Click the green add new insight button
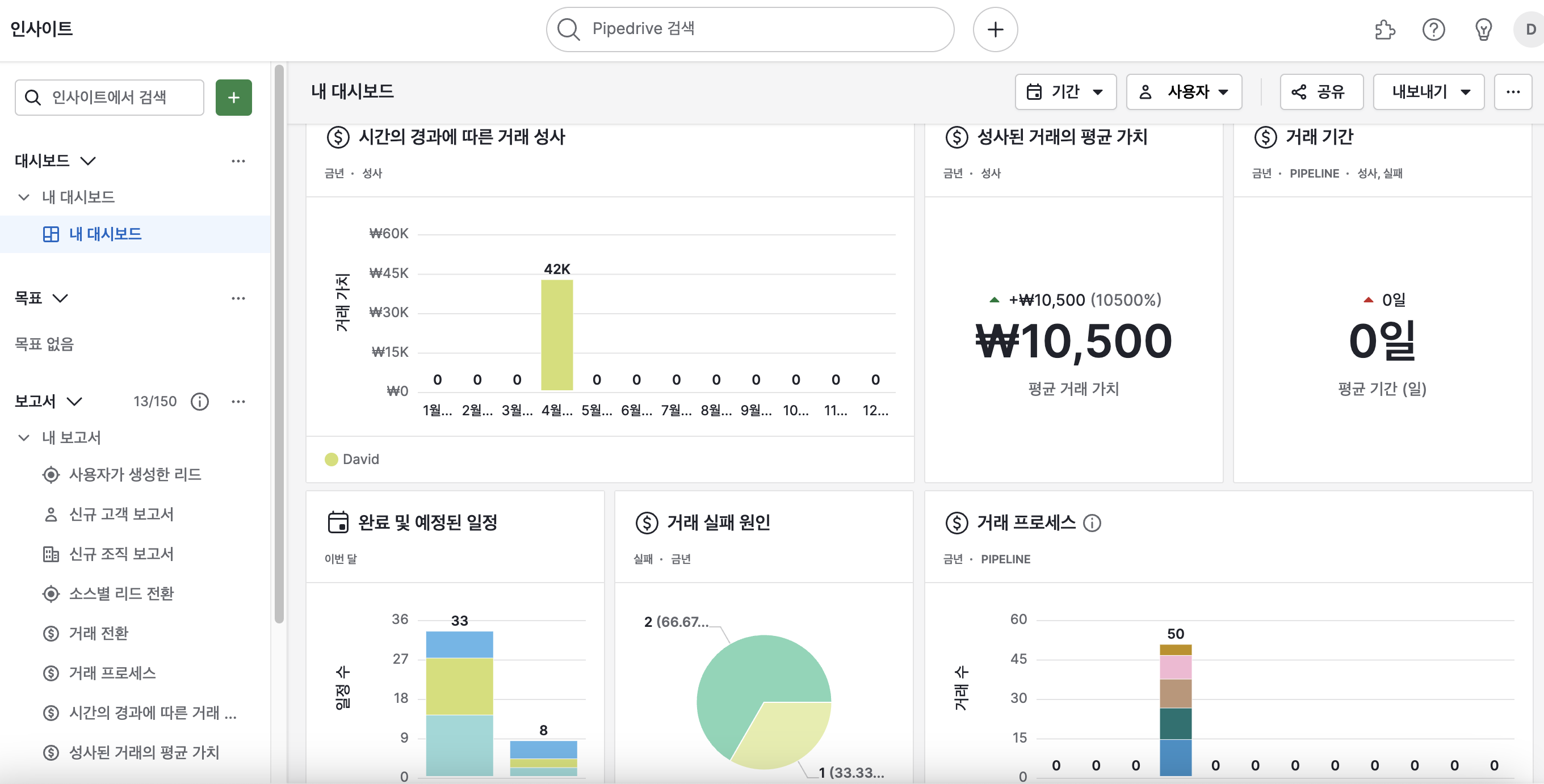Screen dimensions: 1544x784 233,97
